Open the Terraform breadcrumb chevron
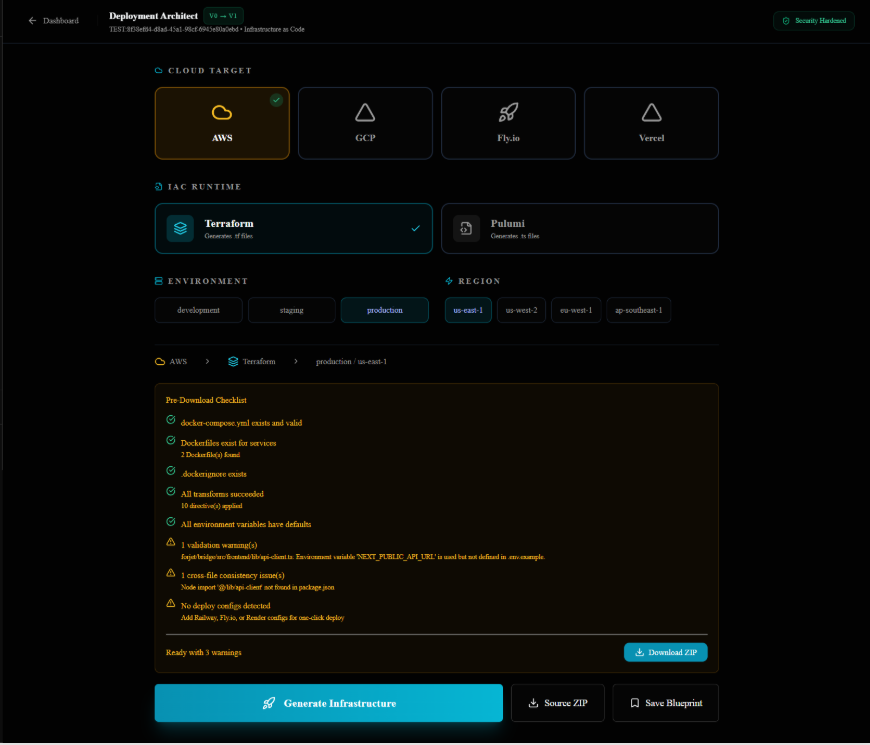The width and height of the screenshot is (870, 745). coord(296,361)
